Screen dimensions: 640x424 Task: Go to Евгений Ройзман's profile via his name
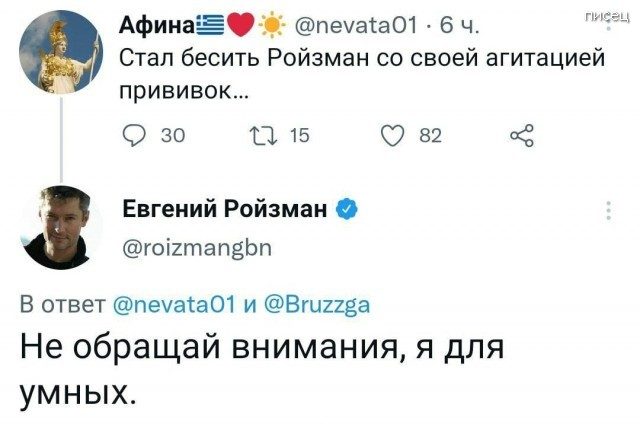click(228, 208)
